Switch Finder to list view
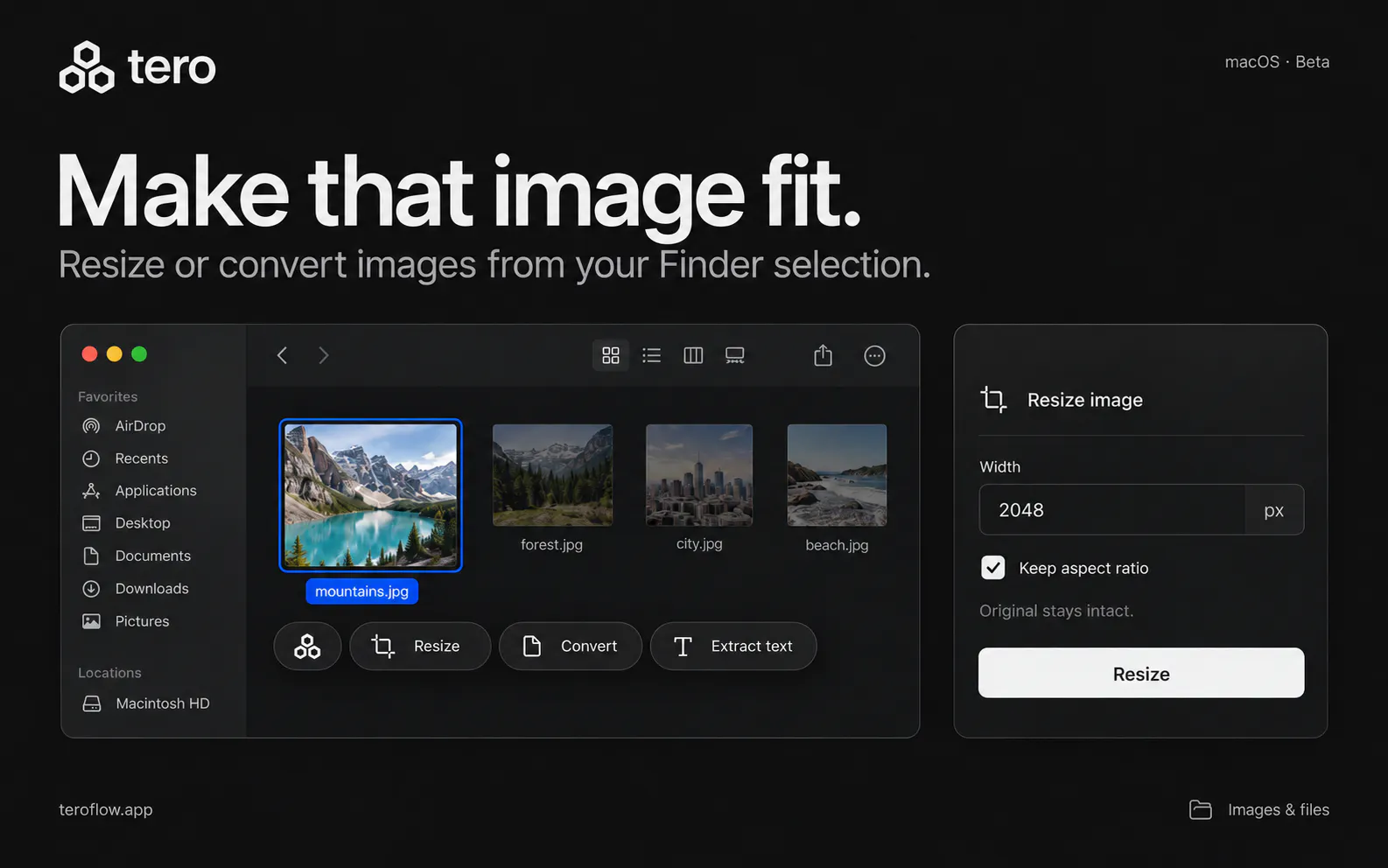Screen dimensions: 1388x868 (x=651, y=355)
